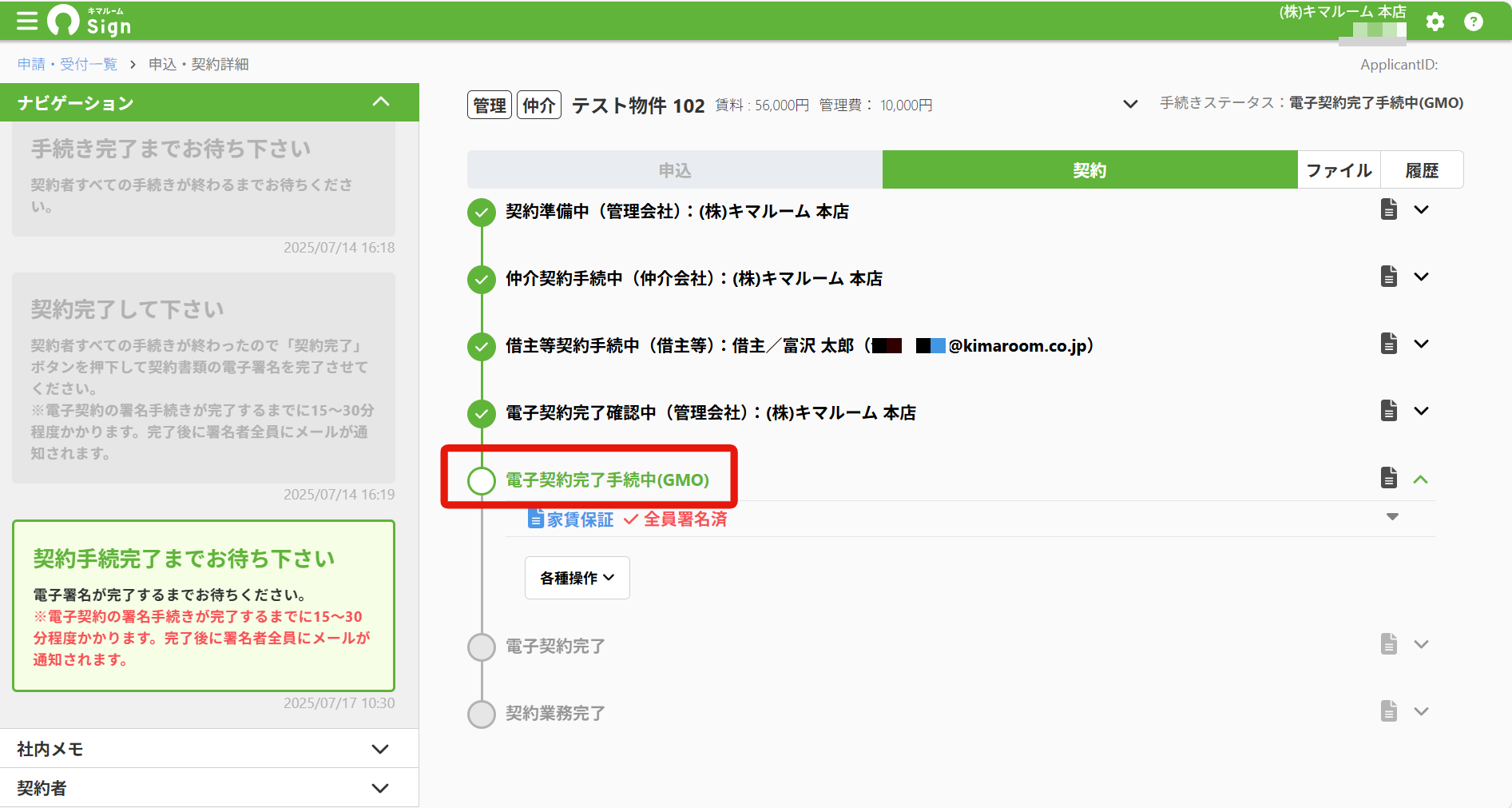Screen dimensions: 1512x808
Task: Open the help question mark icon
Action: 1474,22
